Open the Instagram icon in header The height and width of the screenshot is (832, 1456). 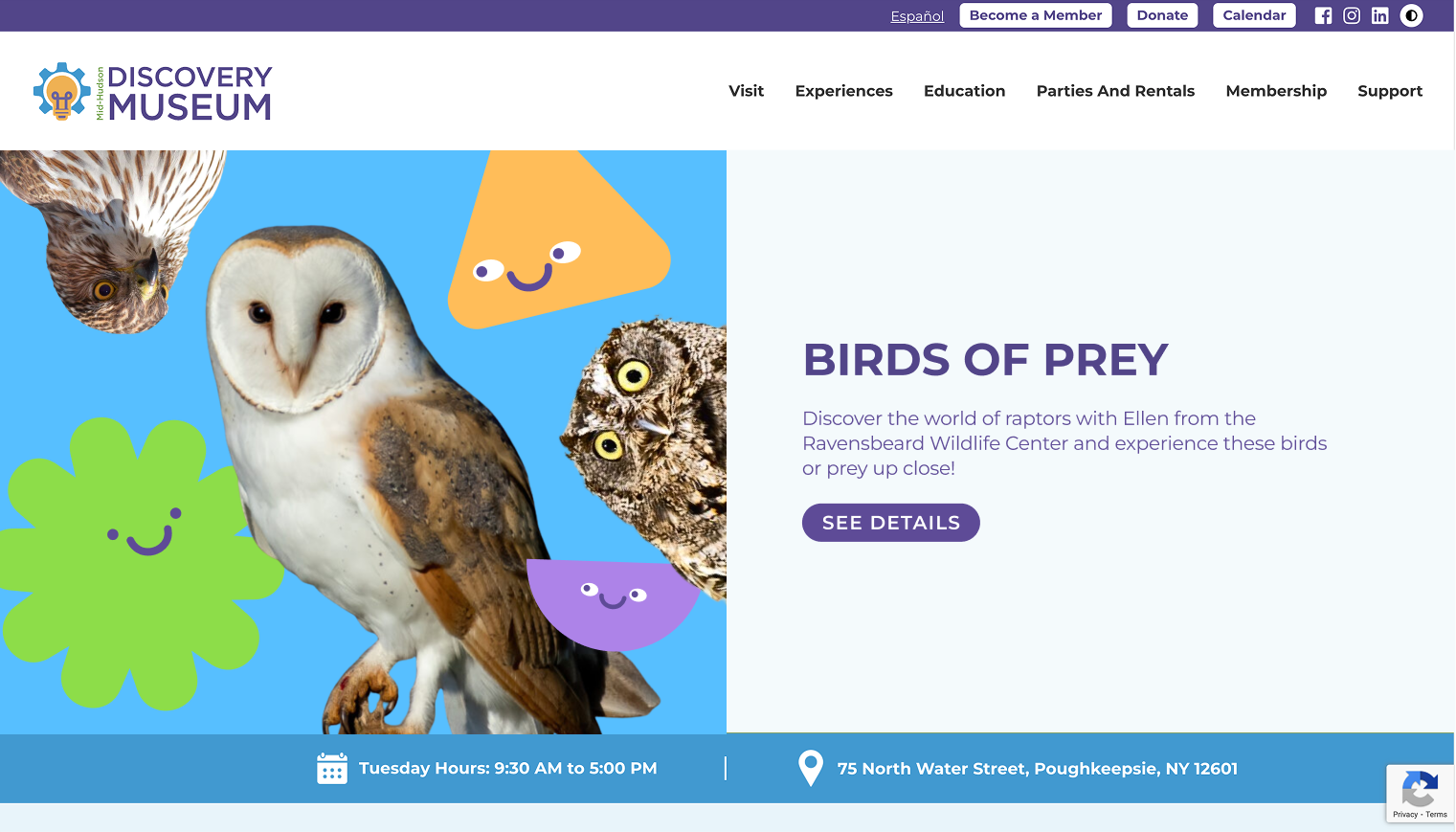(1352, 15)
